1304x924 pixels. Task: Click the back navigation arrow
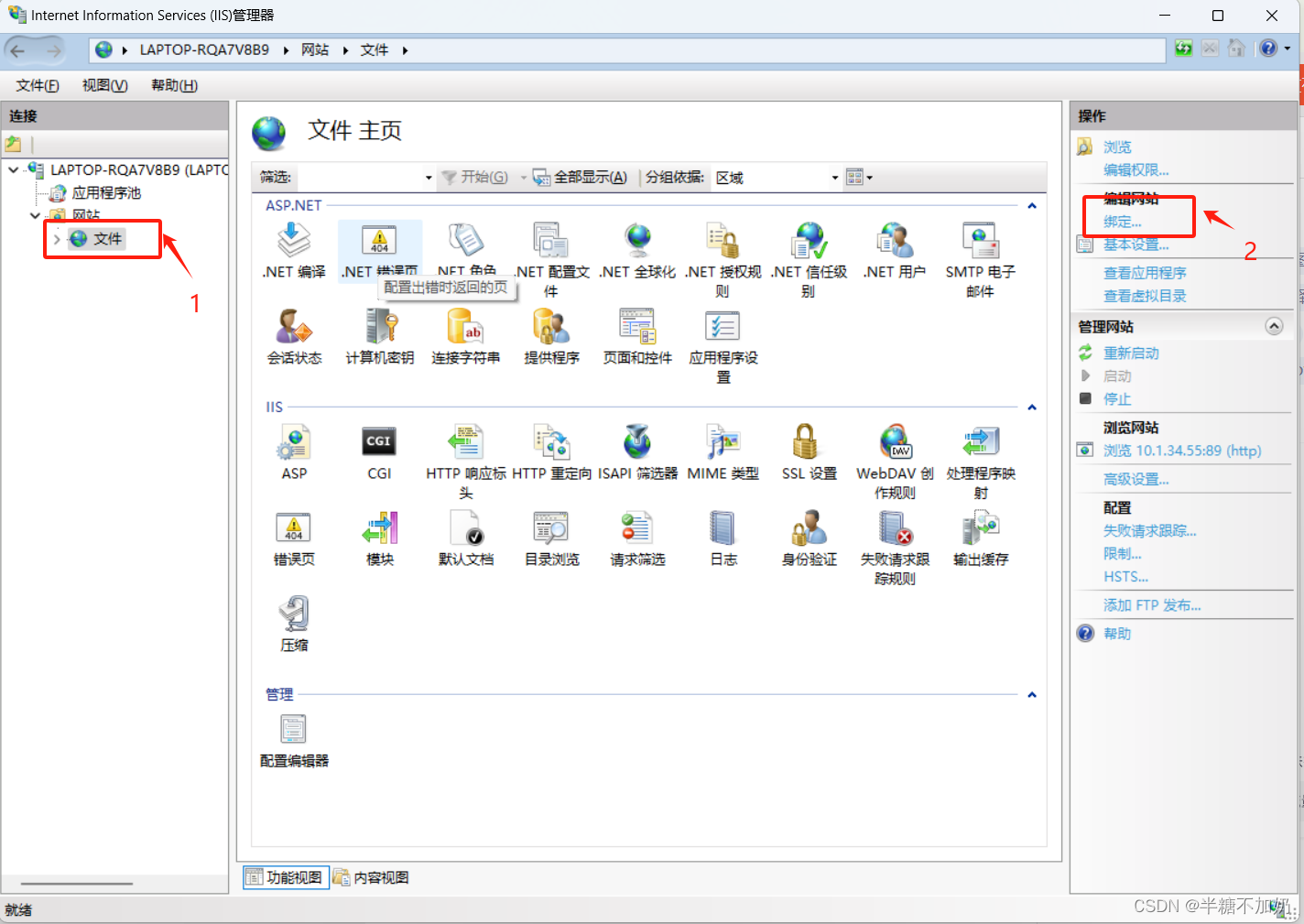pyautogui.click(x=17, y=50)
